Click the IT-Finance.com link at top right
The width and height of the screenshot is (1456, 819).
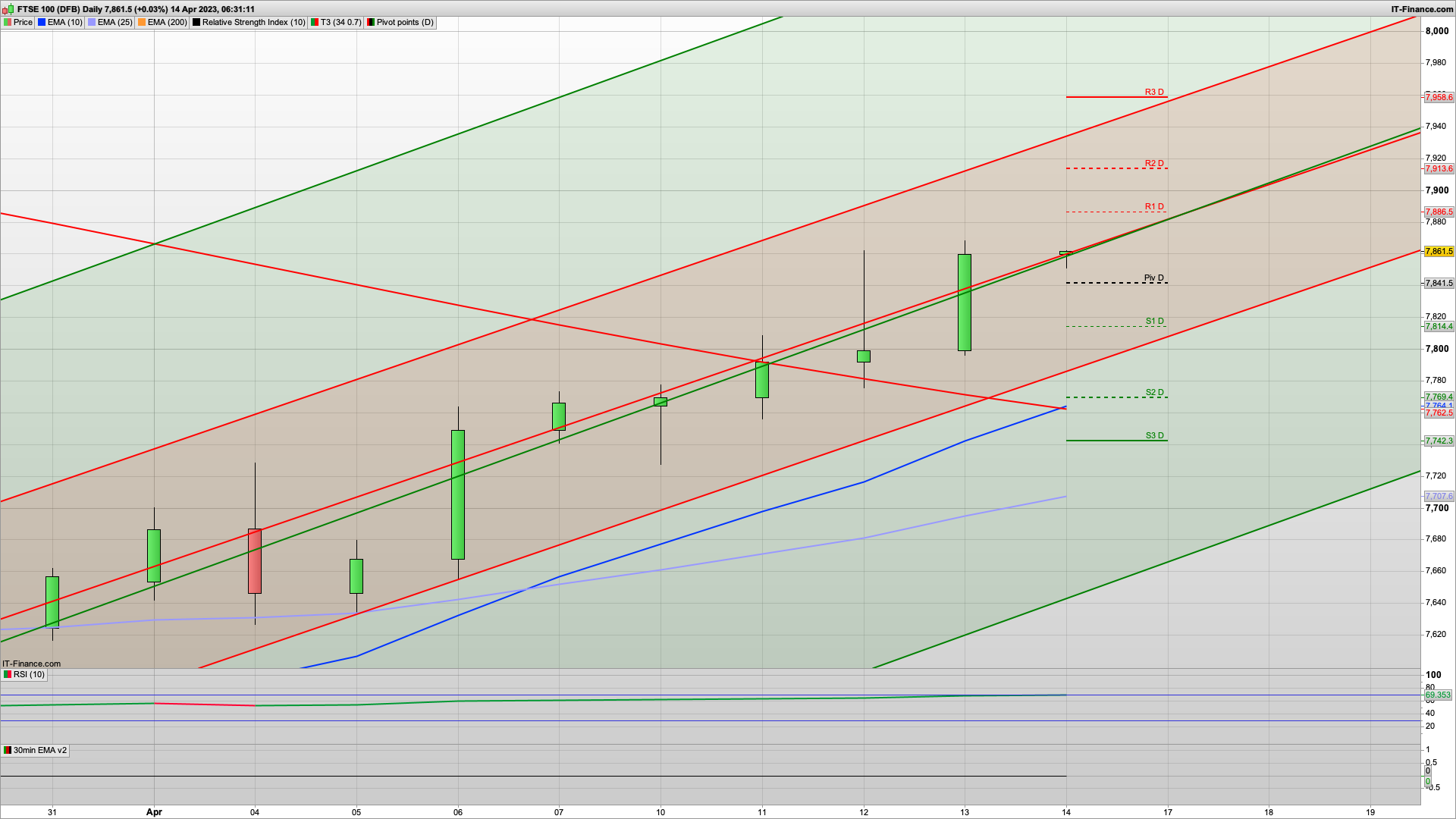click(x=1421, y=9)
